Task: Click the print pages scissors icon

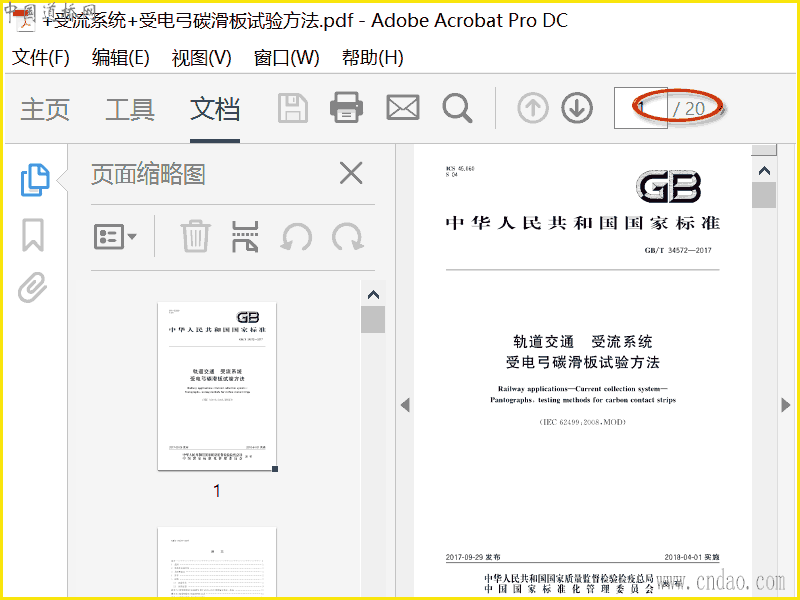Action: tap(245, 236)
